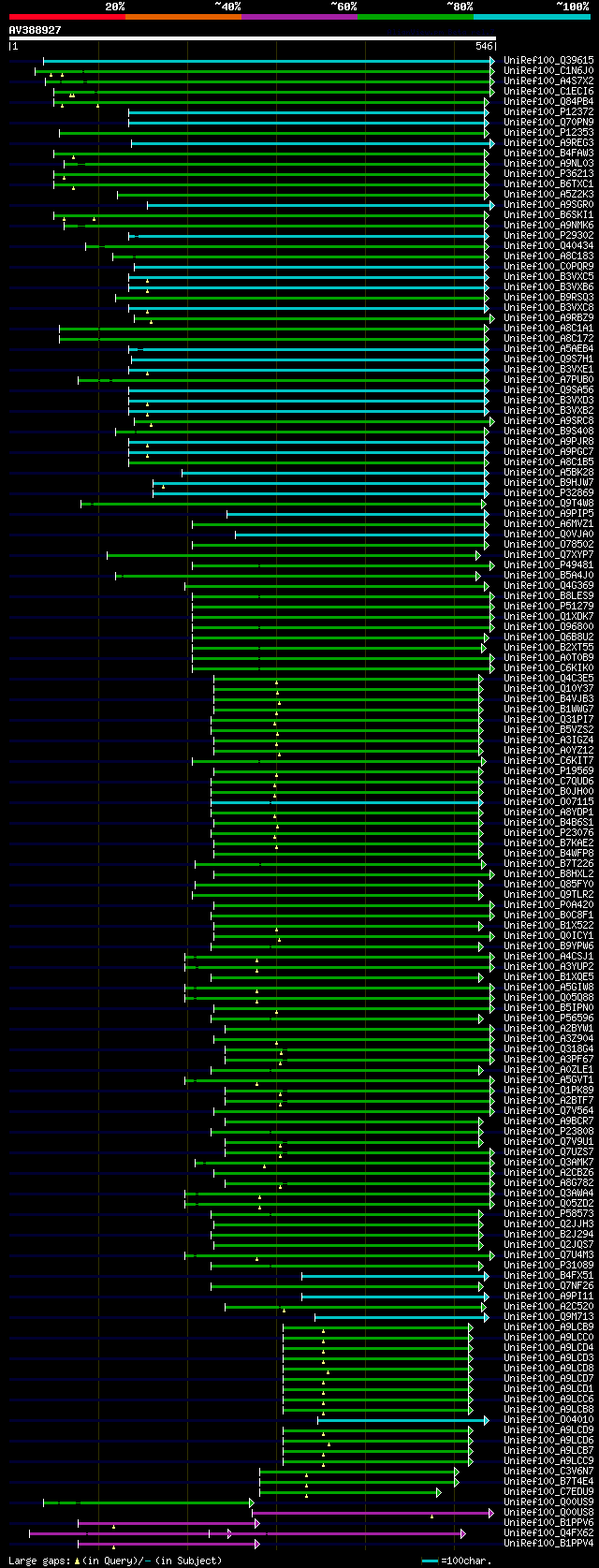Select the UniRef100_Q7V564 label

(x=548, y=1110)
